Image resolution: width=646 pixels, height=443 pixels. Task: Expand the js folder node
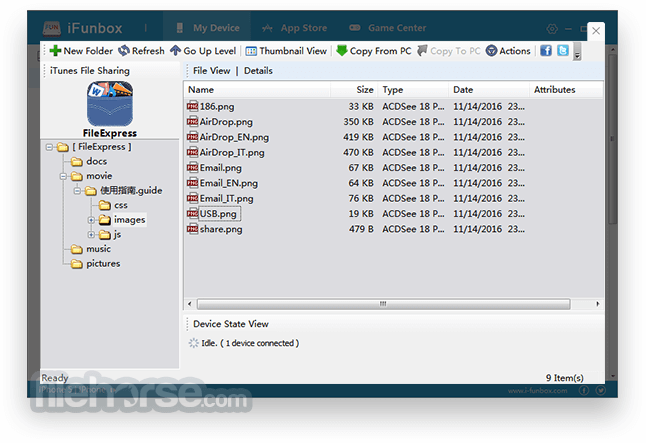(x=91, y=234)
